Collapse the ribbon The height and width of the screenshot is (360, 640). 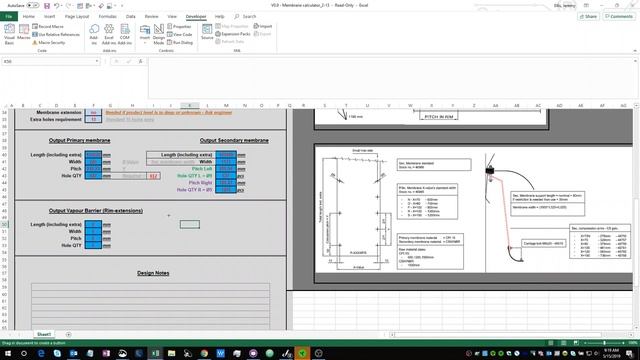[x=635, y=51]
